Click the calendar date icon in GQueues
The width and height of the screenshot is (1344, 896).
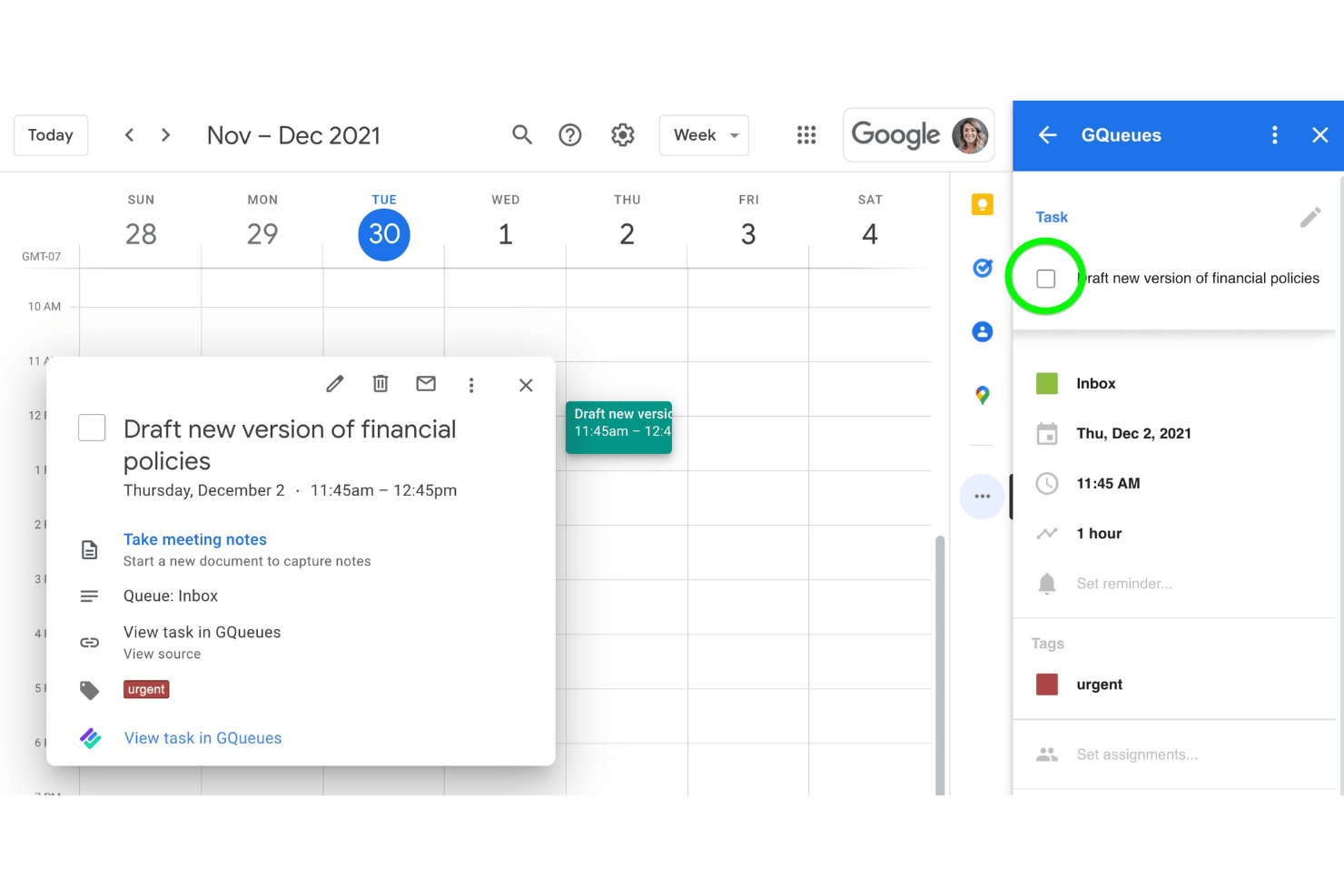[1047, 434]
